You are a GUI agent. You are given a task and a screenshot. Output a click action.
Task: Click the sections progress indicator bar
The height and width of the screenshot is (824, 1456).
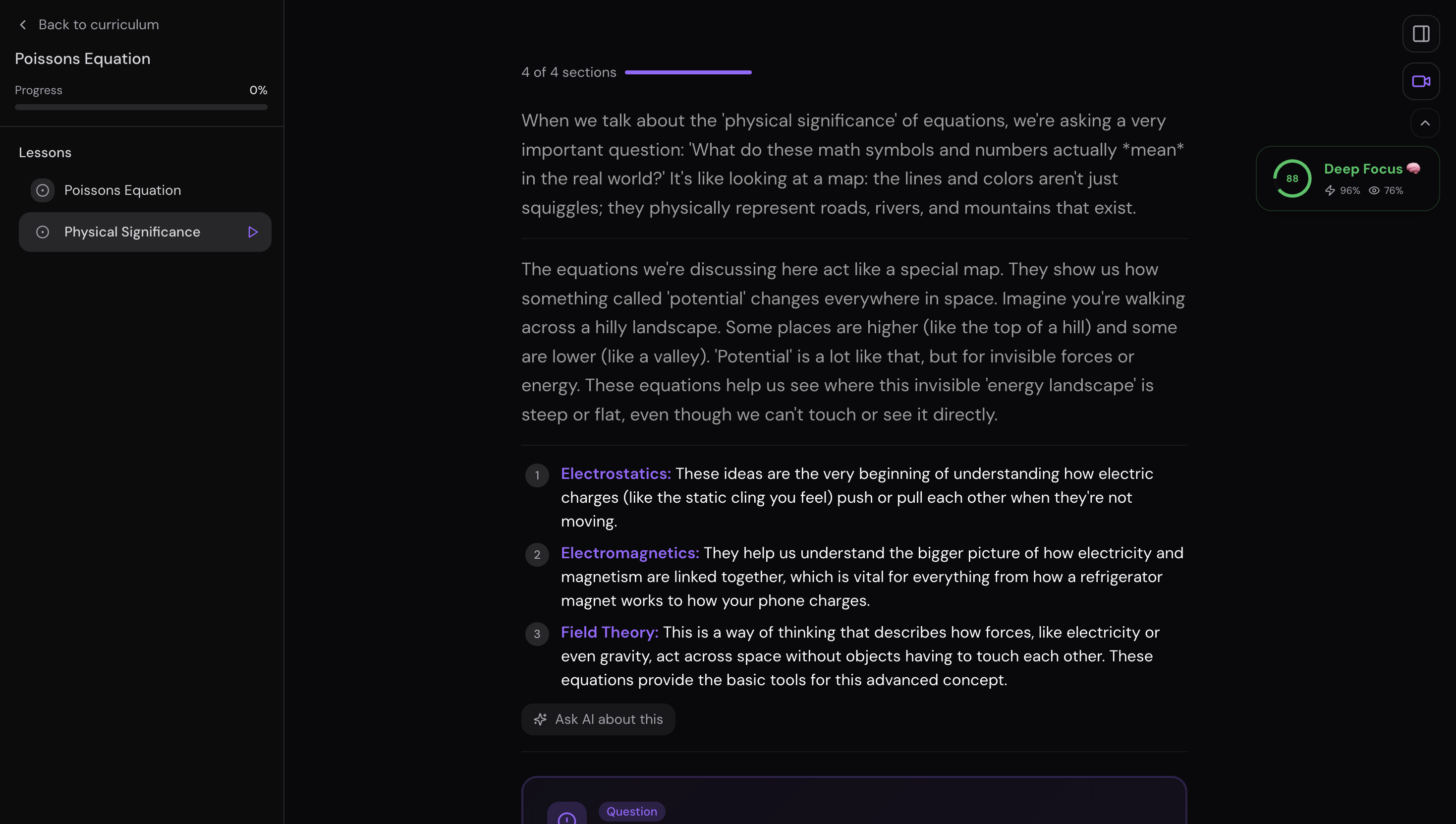click(688, 72)
